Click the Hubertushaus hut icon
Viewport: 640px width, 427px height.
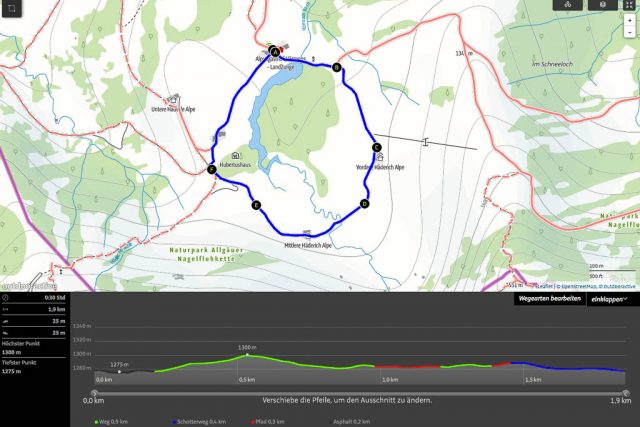(x=235, y=156)
